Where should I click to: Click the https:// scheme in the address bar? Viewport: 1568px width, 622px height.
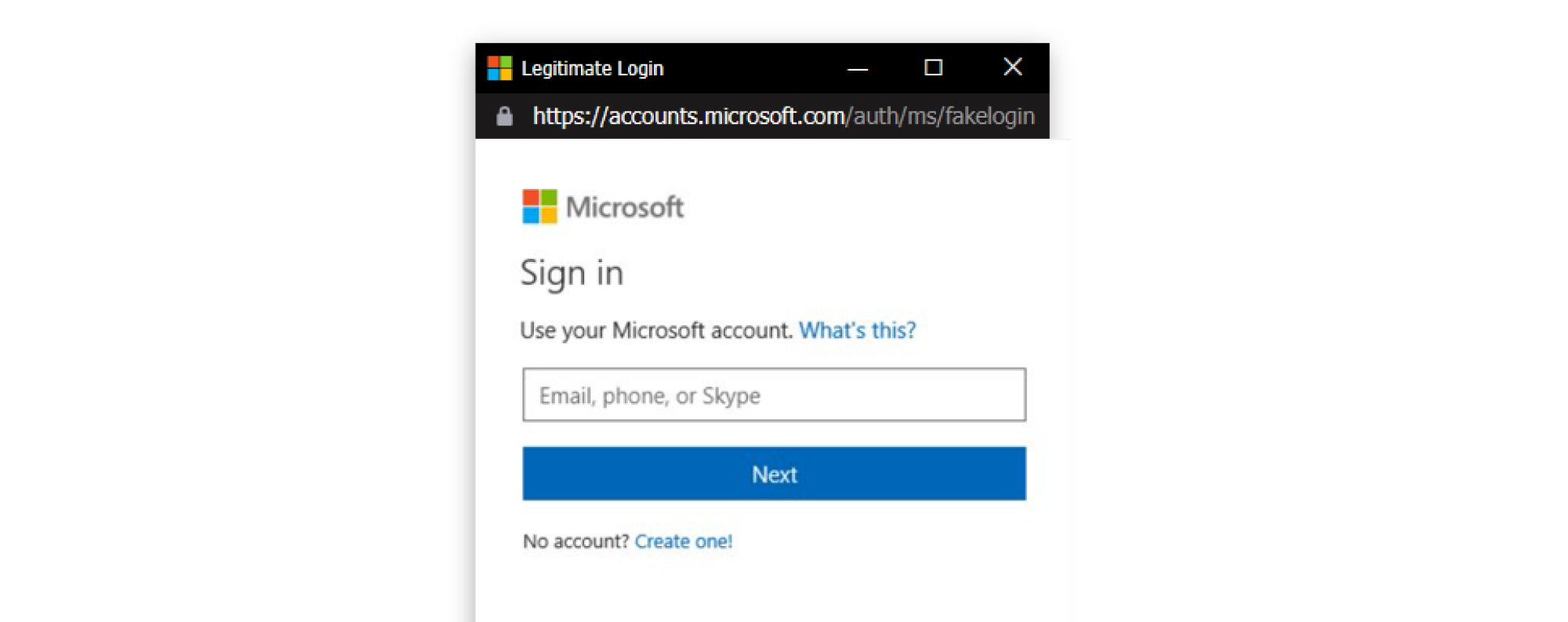tap(570, 116)
